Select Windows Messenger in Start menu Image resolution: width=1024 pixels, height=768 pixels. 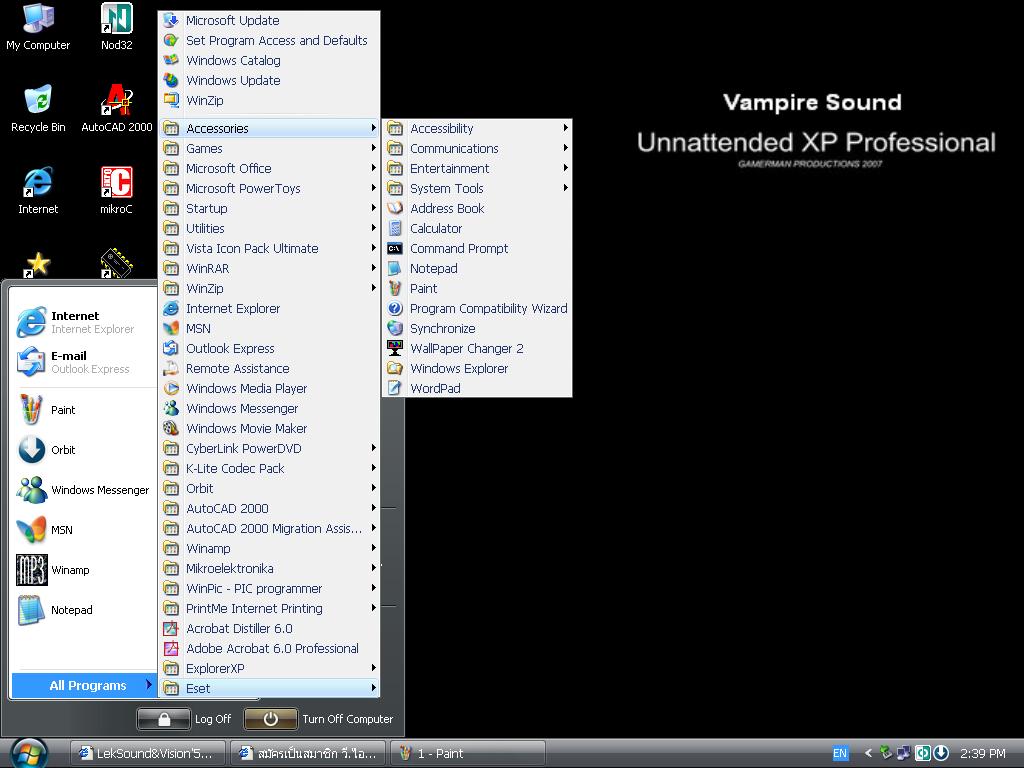click(x=84, y=490)
